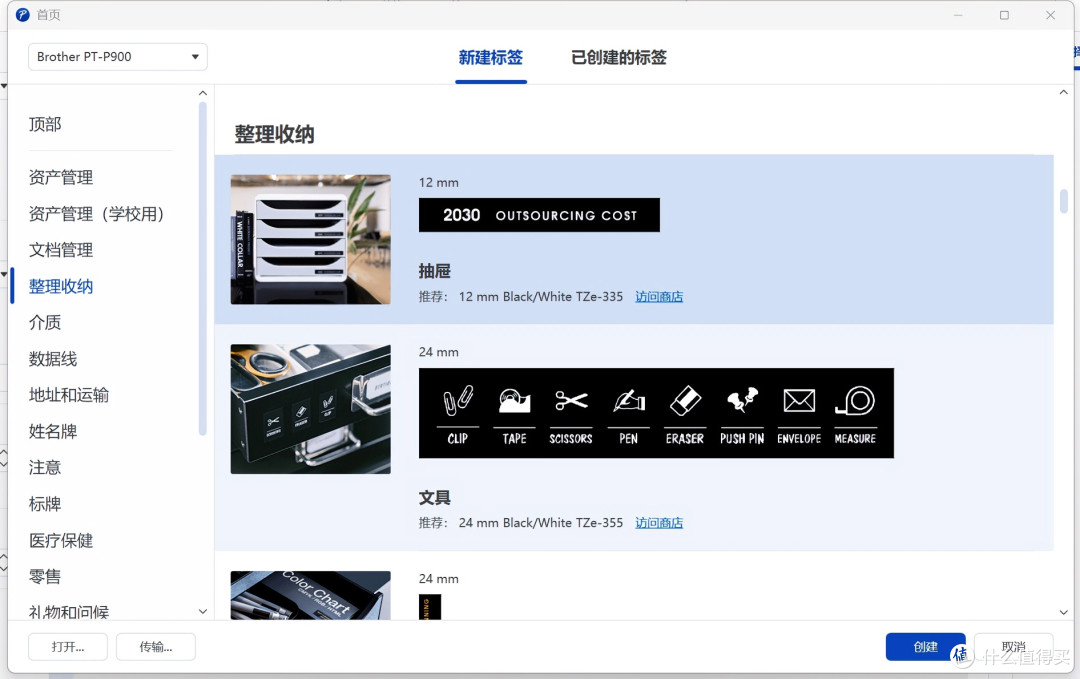The image size is (1080, 679).
Task: Click the 文具 template title
Action: [435, 497]
